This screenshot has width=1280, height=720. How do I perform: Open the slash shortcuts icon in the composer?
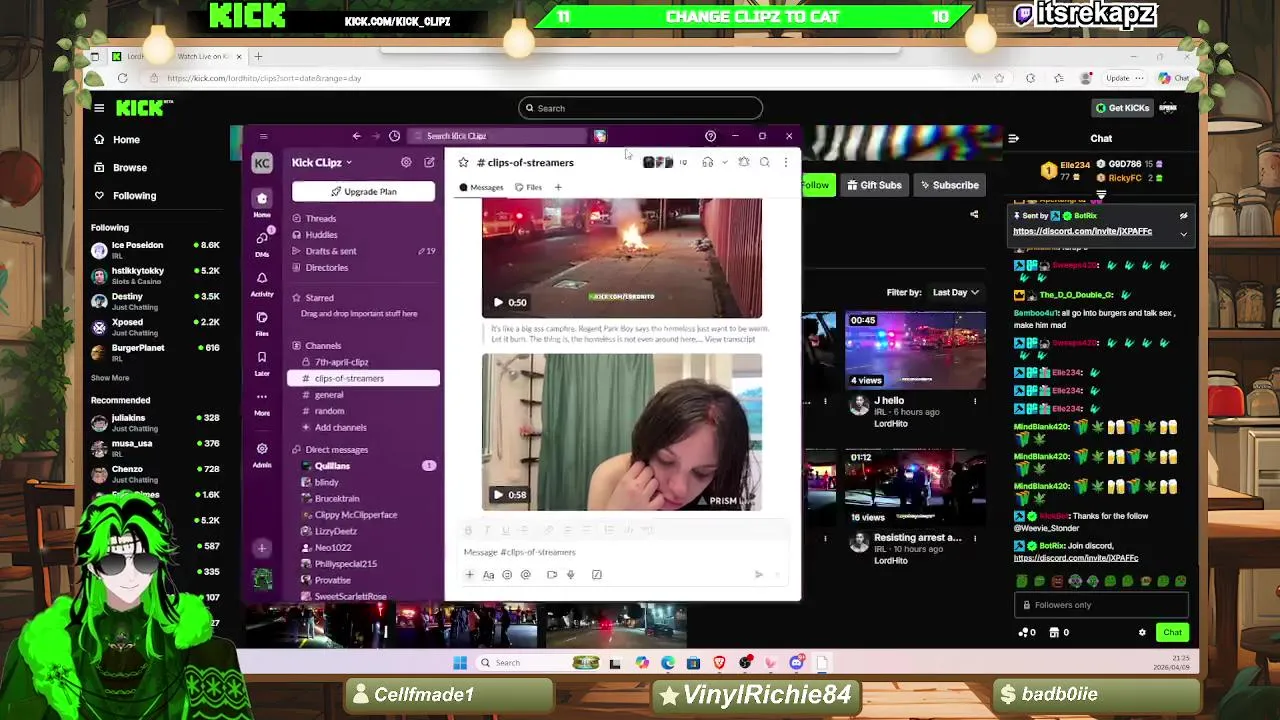[596, 575]
